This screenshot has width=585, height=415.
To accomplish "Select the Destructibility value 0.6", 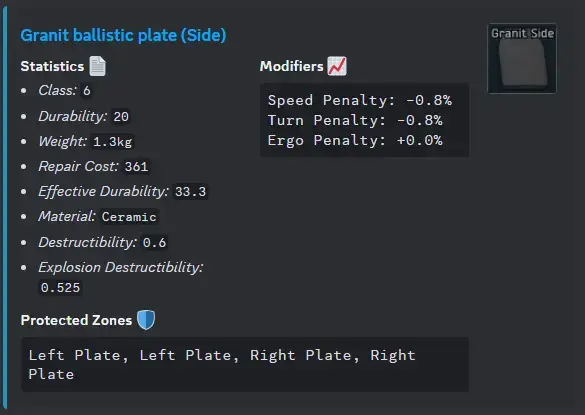I will click(154, 243).
